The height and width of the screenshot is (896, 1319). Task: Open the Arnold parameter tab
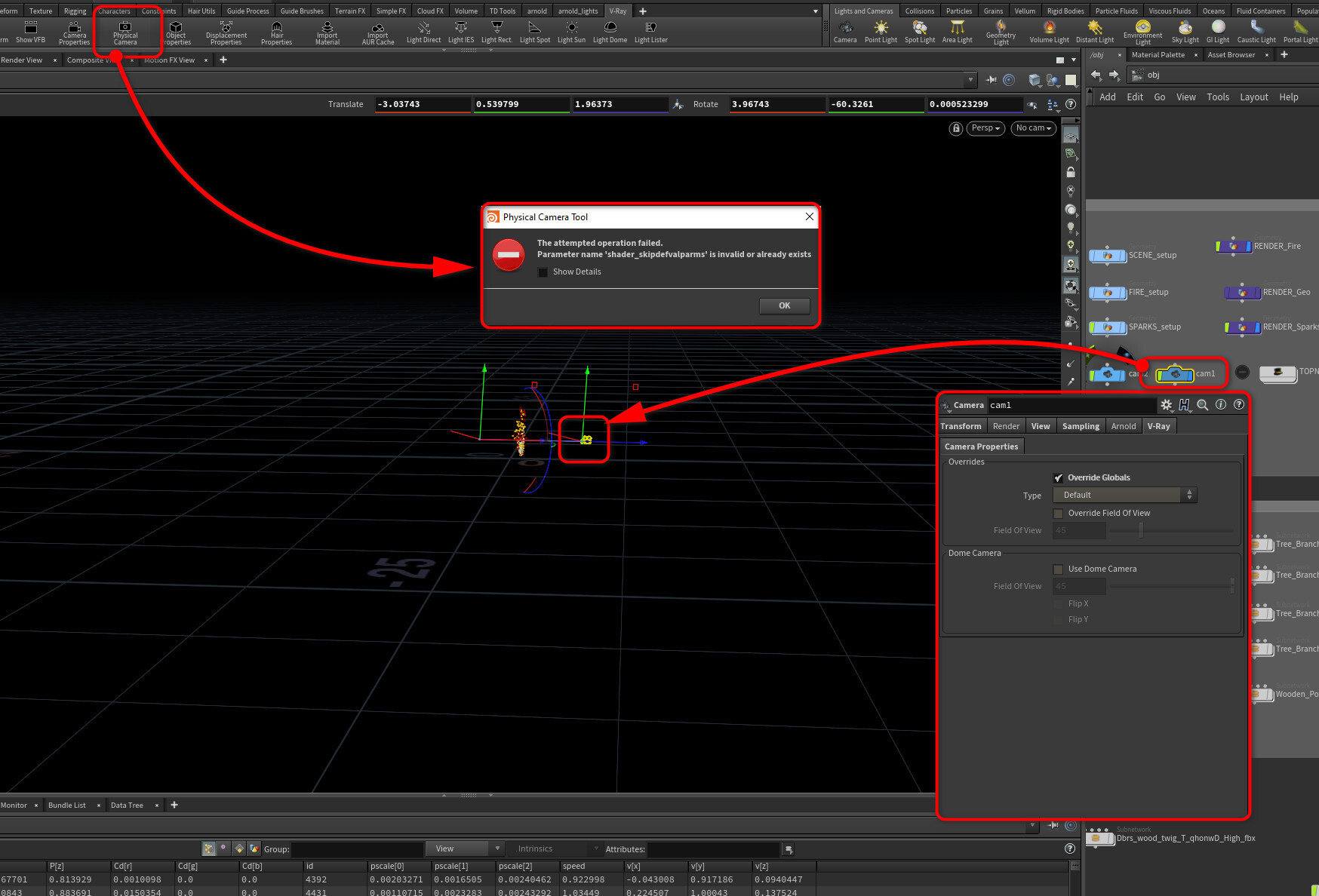[x=1124, y=427]
